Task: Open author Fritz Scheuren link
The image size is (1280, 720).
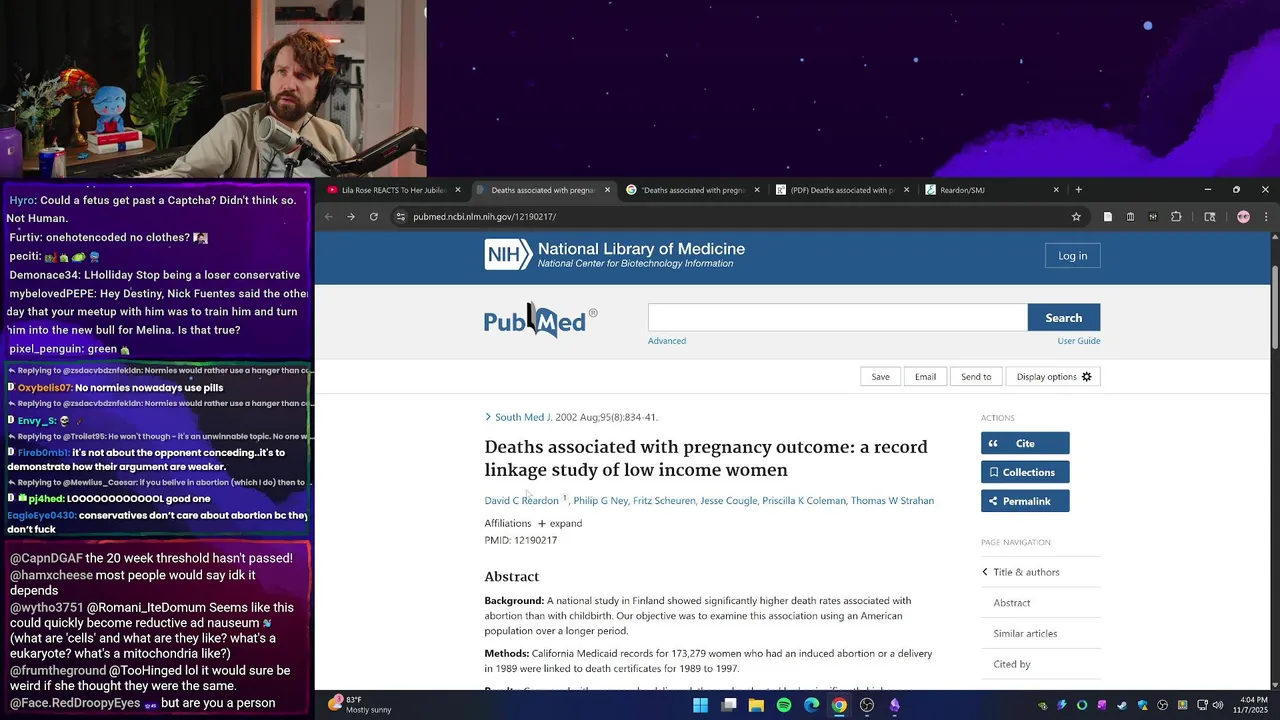Action: [664, 500]
